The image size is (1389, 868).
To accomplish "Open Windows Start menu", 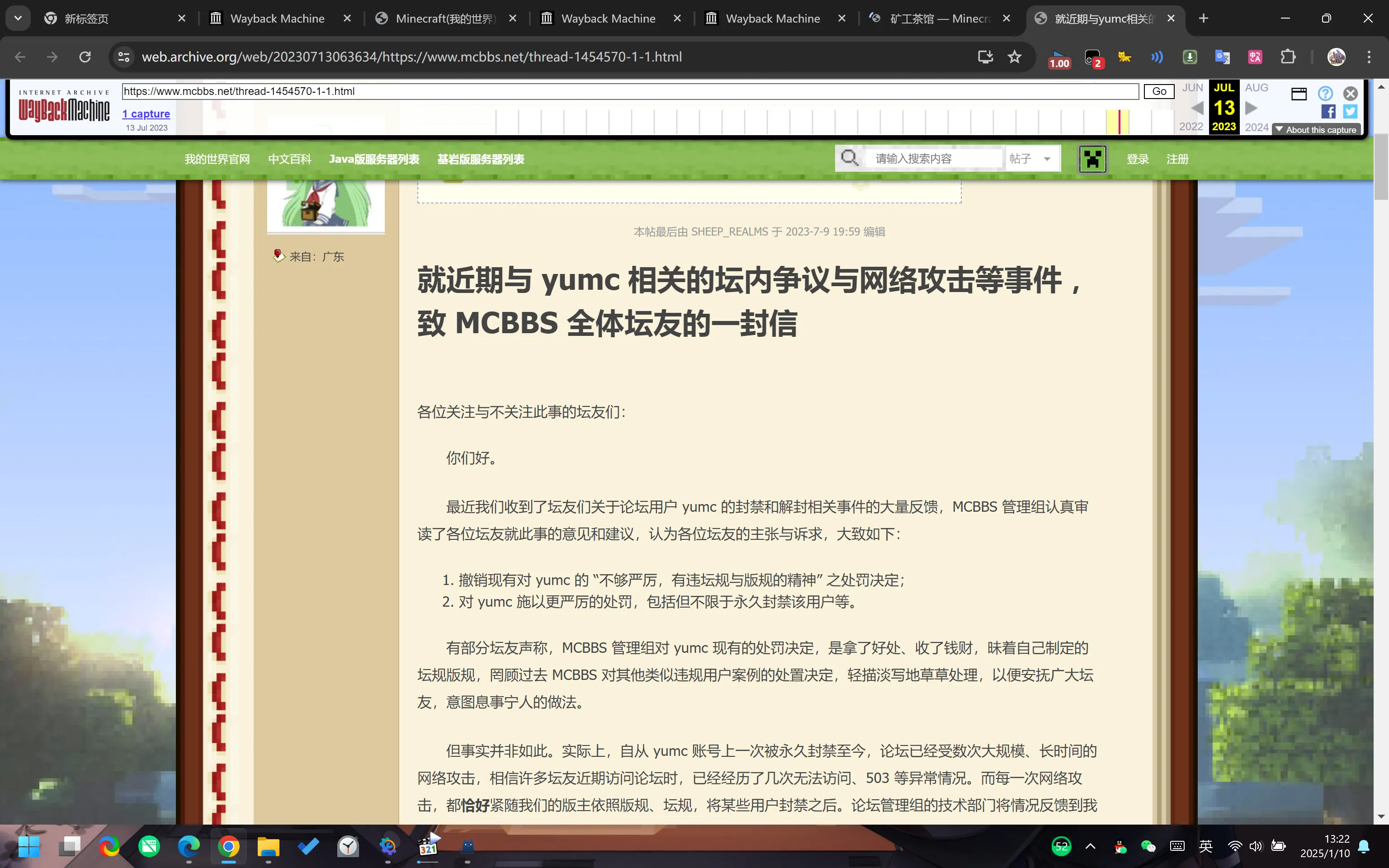I will click(28, 846).
